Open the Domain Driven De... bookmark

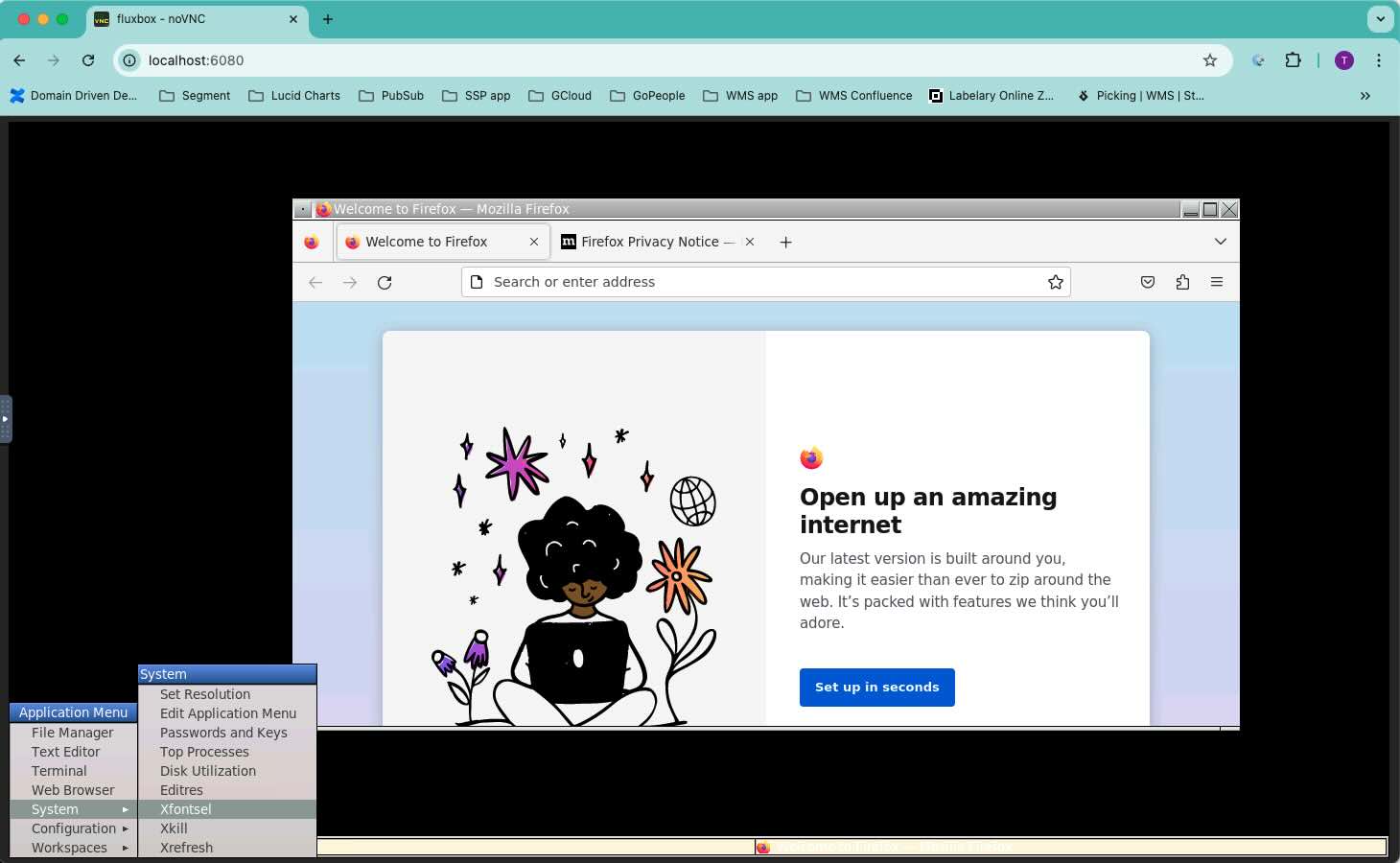pos(74,96)
